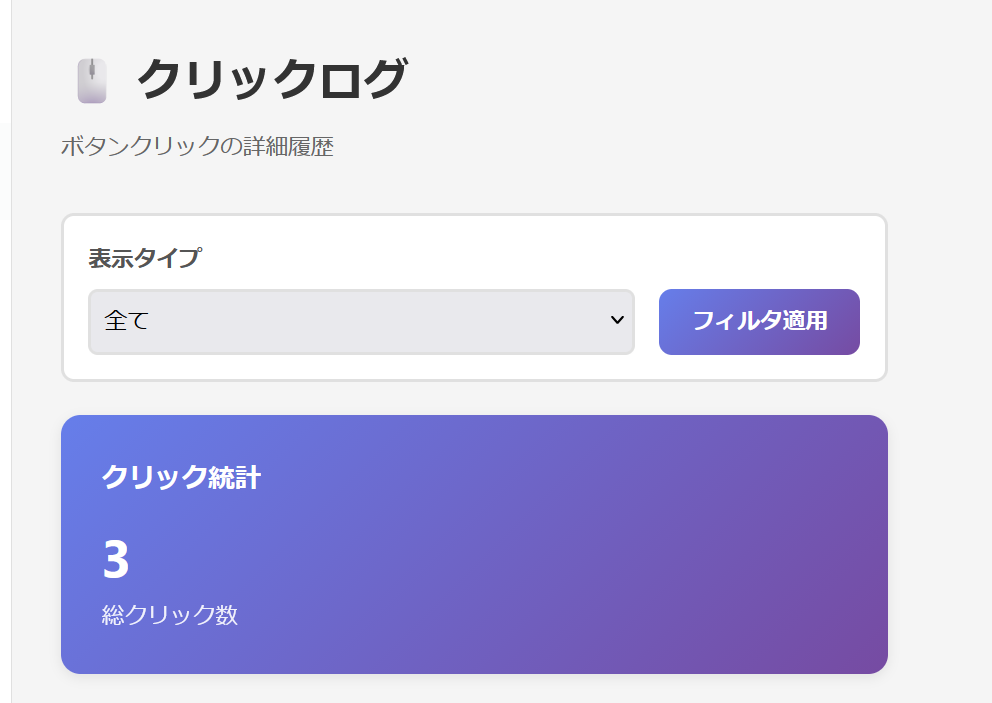Viewport: 992px width, 703px height.
Task: Click the ボタンクリックの詳細履歴 subtitle text
Action: tap(197, 147)
